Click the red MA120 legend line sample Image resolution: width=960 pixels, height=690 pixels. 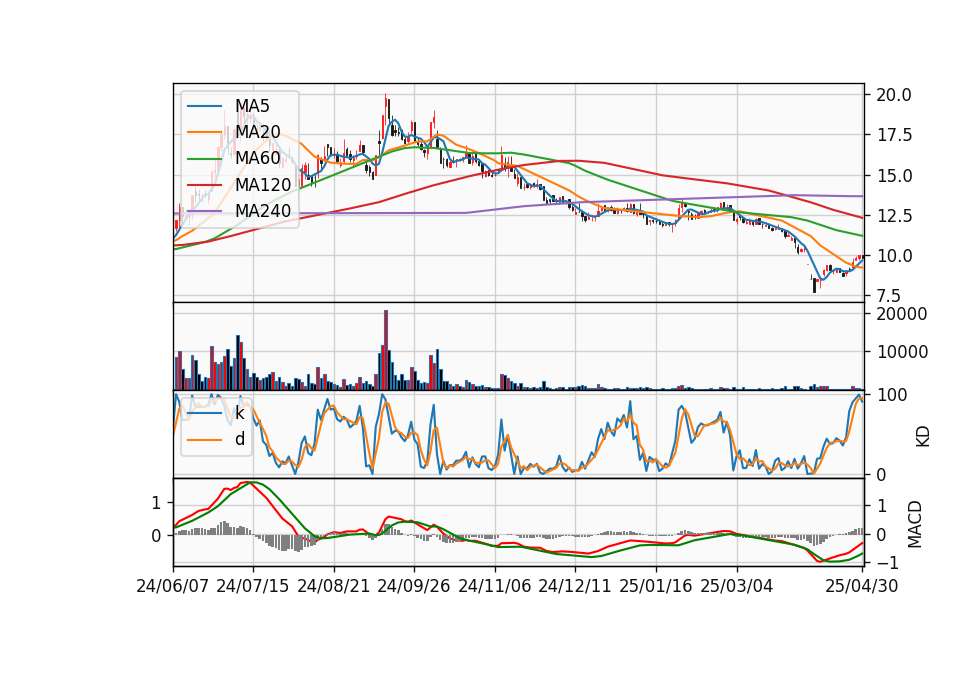204,184
